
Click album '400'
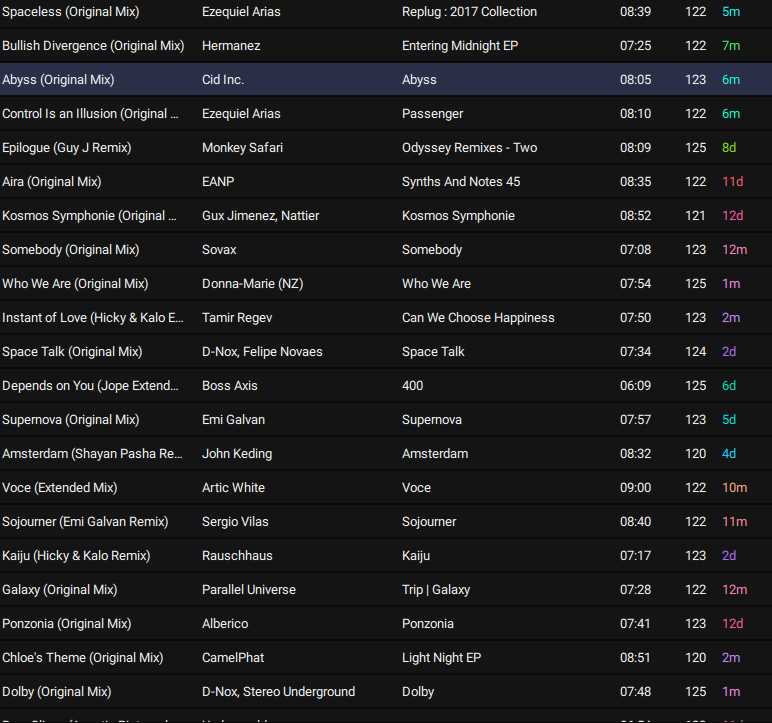412,386
